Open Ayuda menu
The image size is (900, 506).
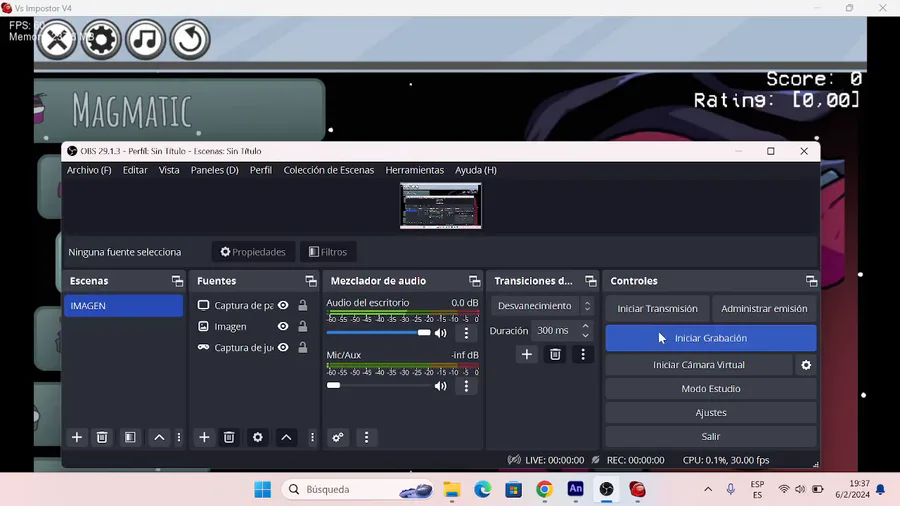pyautogui.click(x=476, y=170)
